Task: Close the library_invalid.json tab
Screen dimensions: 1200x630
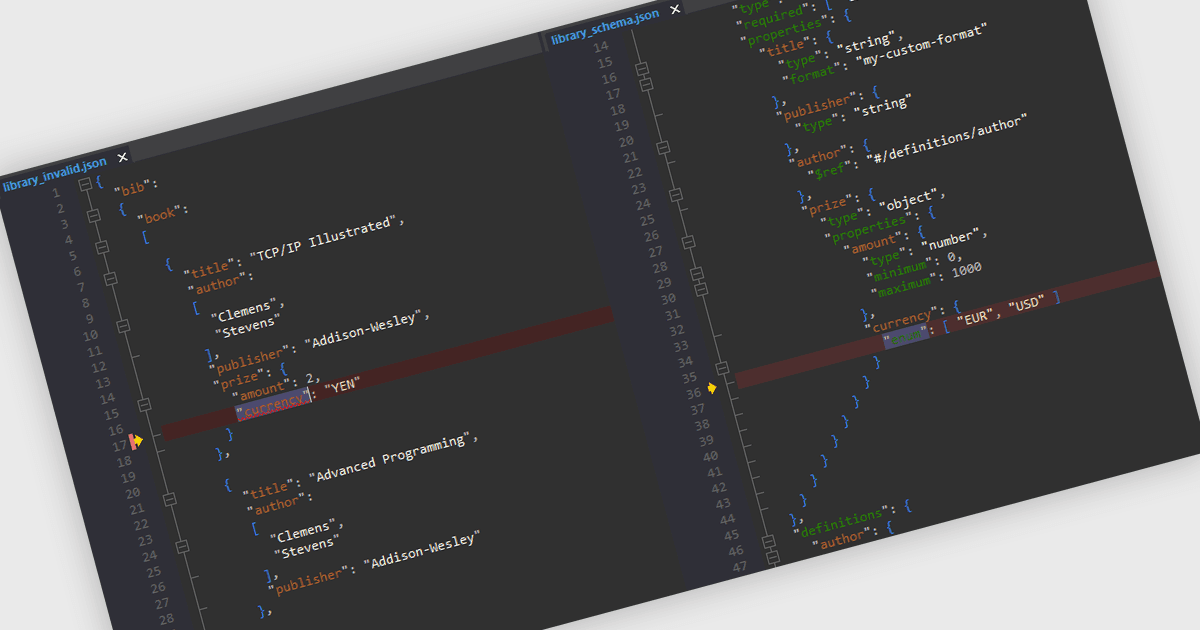Action: click(x=122, y=157)
